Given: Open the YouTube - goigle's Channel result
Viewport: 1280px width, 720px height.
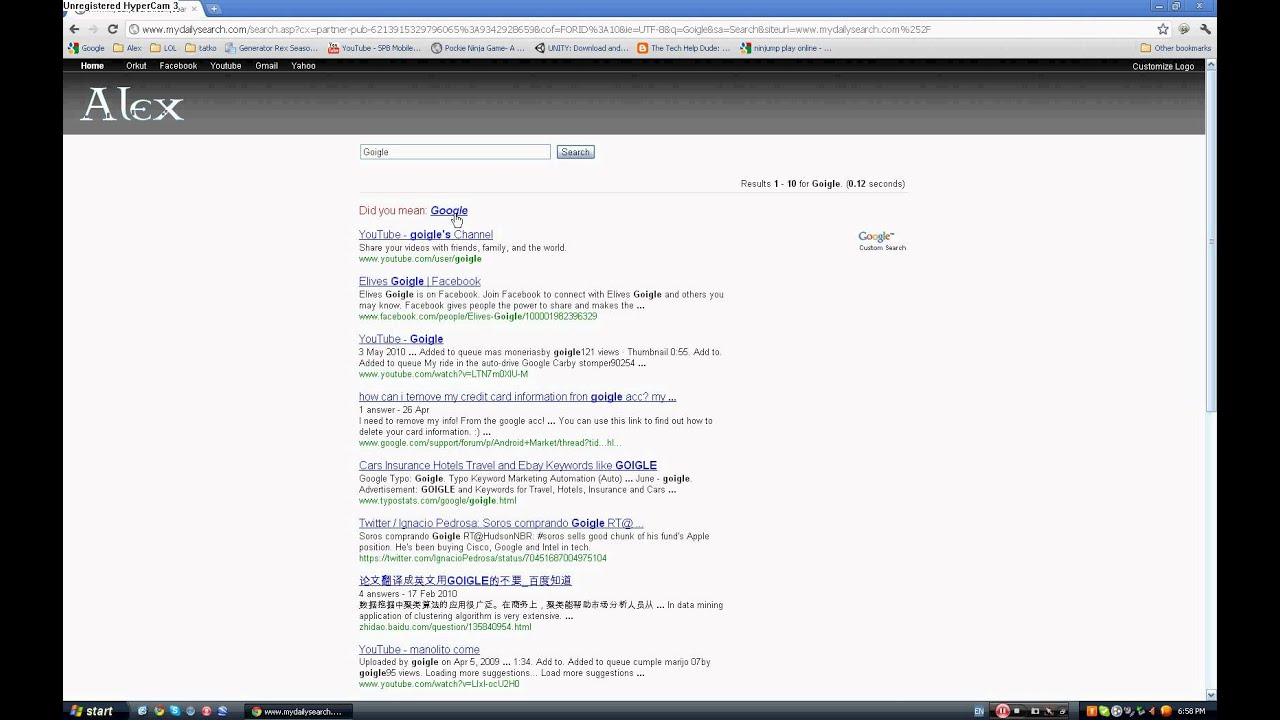Looking at the screenshot, I should coord(426,235).
